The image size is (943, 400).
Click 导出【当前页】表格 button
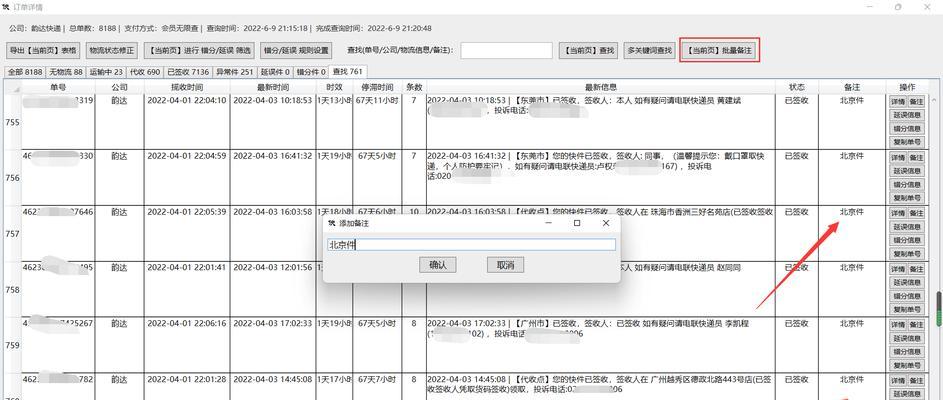click(43, 51)
